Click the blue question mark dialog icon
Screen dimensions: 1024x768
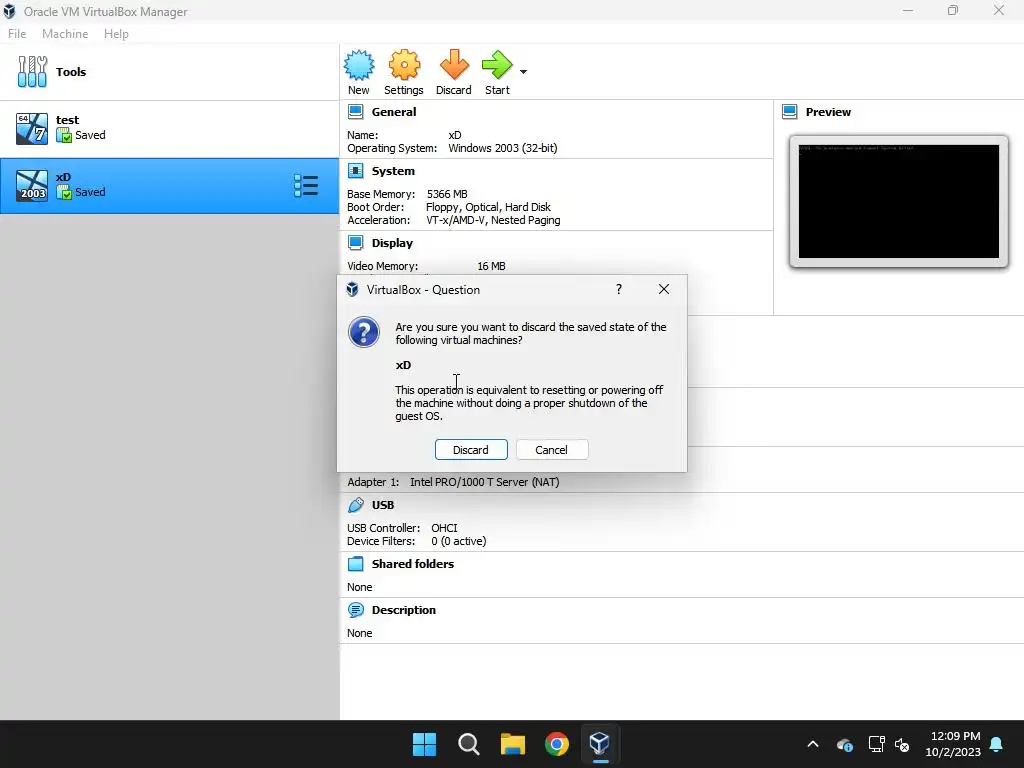pos(364,332)
